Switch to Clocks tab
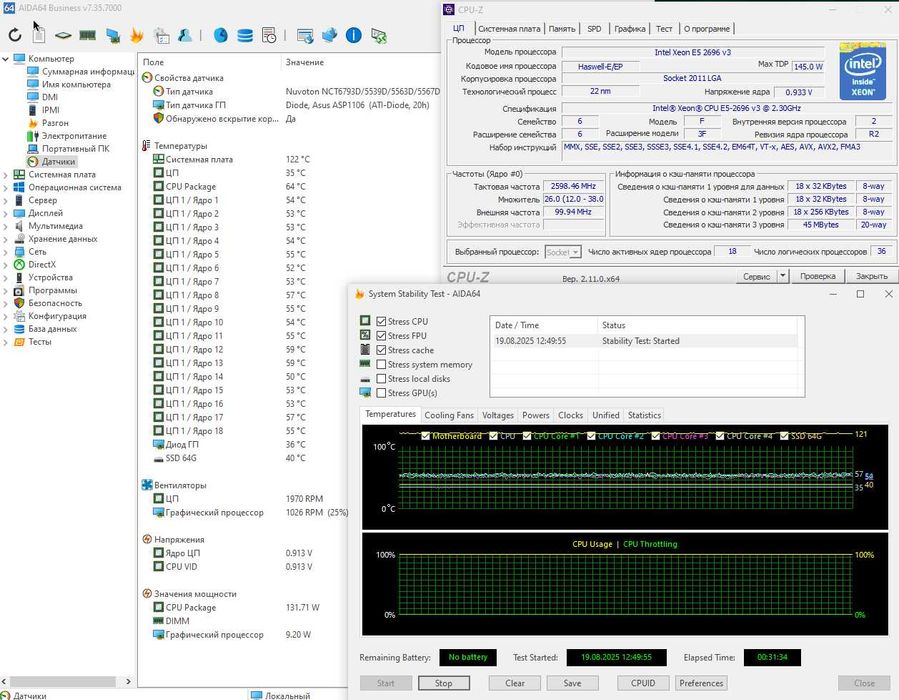This screenshot has height=700, width=899. pyautogui.click(x=570, y=415)
